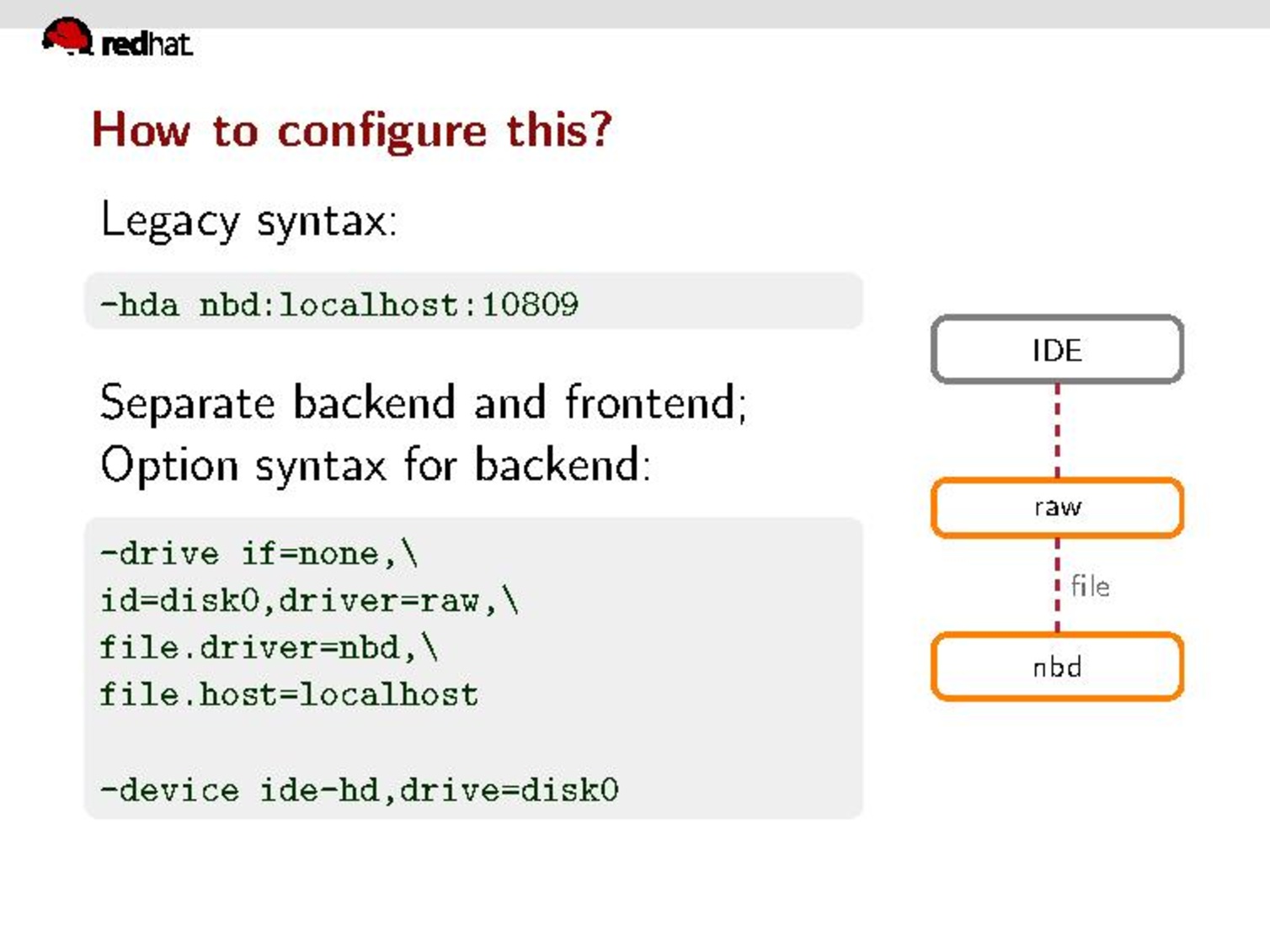This screenshot has width=1270, height=952.
Task: Click the "Option syntax for backend:" text
Action: (376, 465)
